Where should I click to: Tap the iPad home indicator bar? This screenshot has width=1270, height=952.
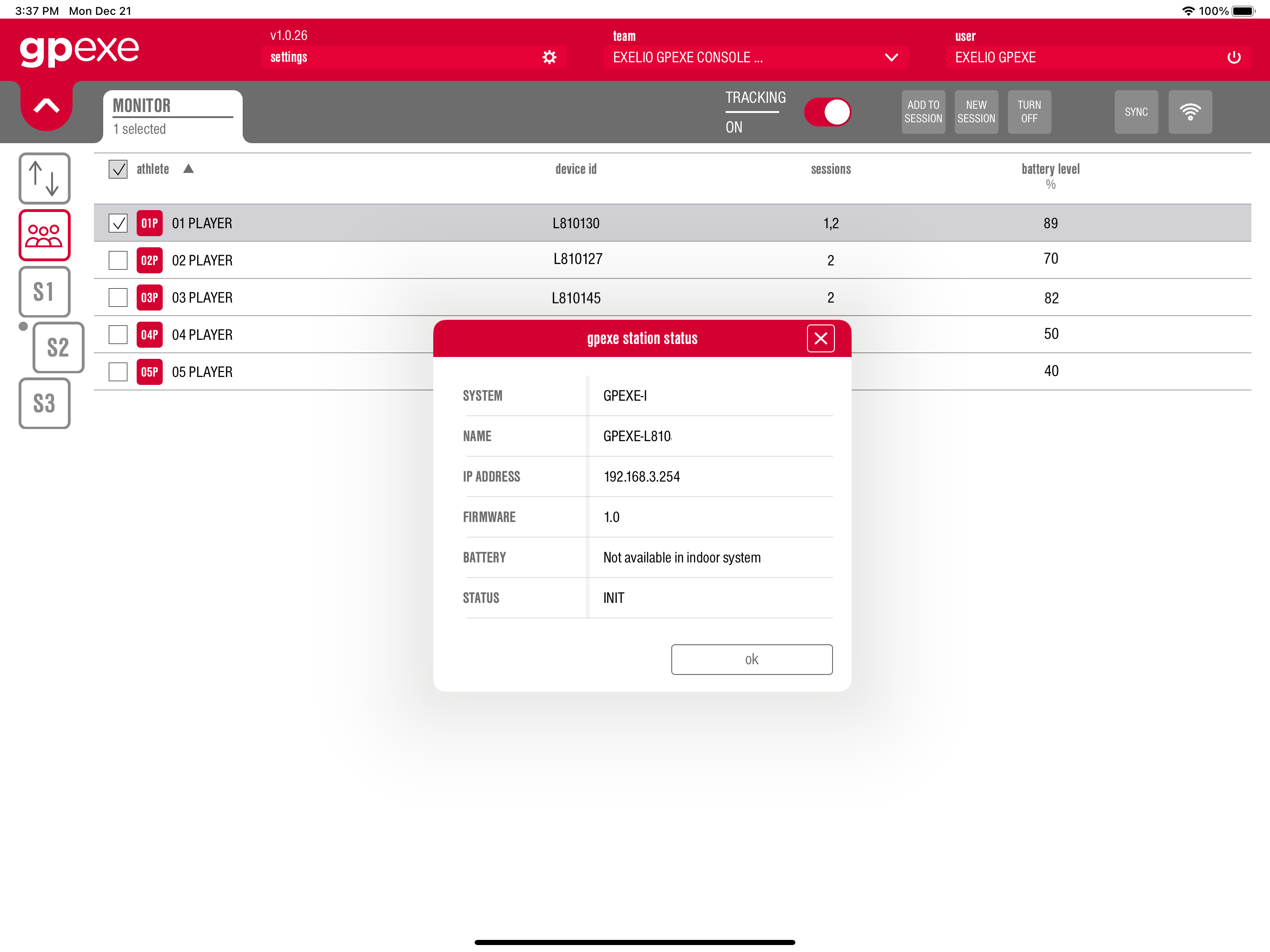click(x=635, y=942)
